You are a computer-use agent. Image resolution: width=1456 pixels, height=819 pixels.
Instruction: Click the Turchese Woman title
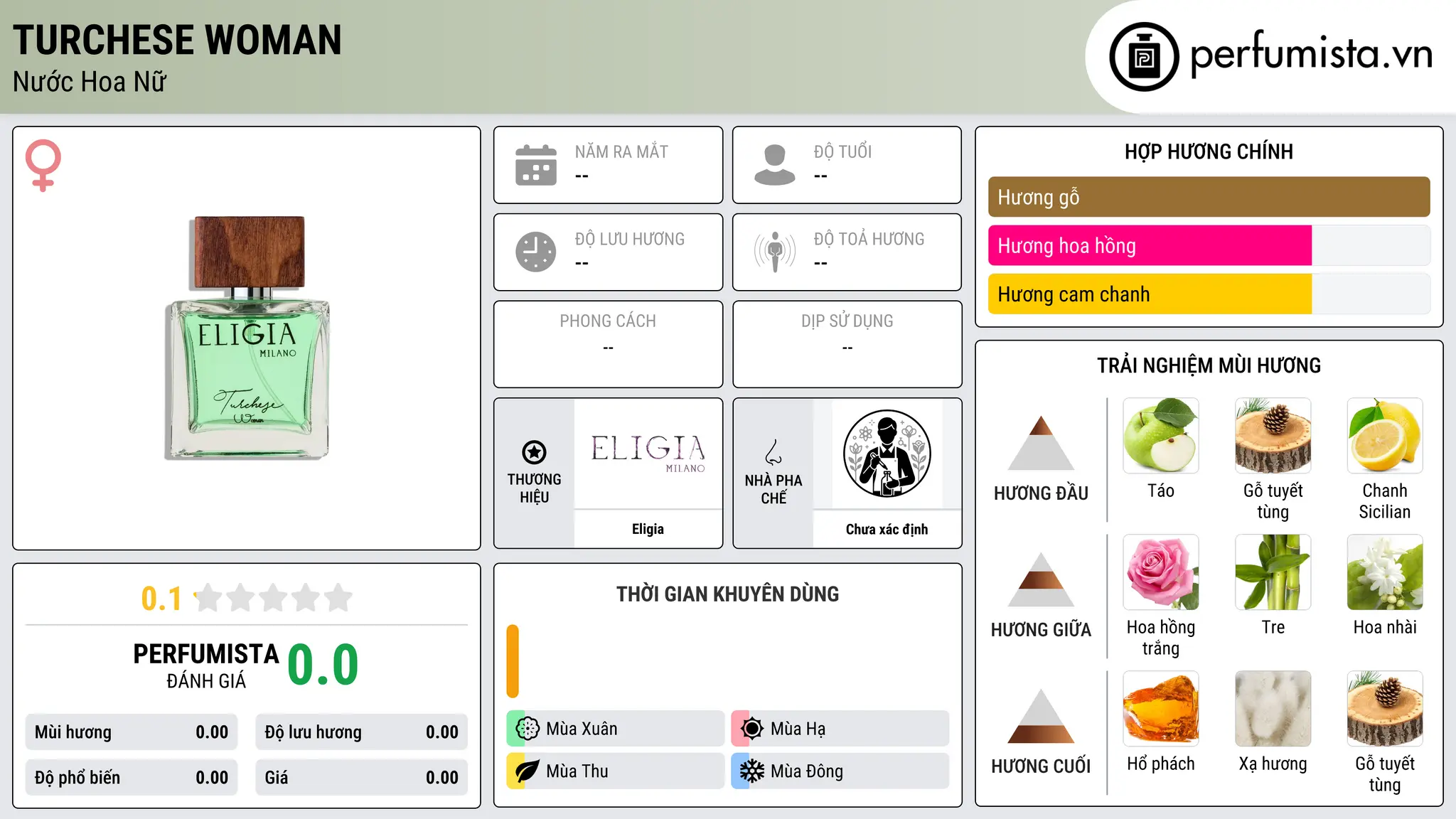click(x=177, y=40)
